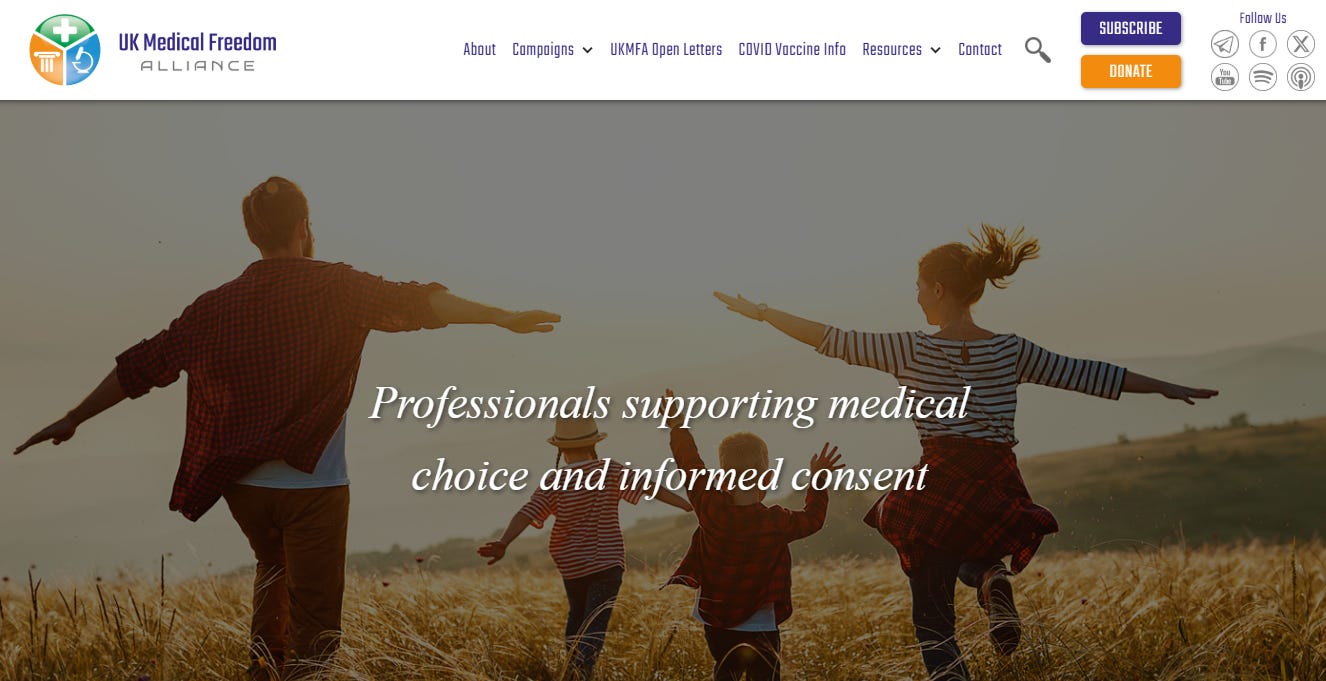This screenshot has height=681, width=1326.
Task: Open the Campaigns menu
Action: [x=543, y=50]
